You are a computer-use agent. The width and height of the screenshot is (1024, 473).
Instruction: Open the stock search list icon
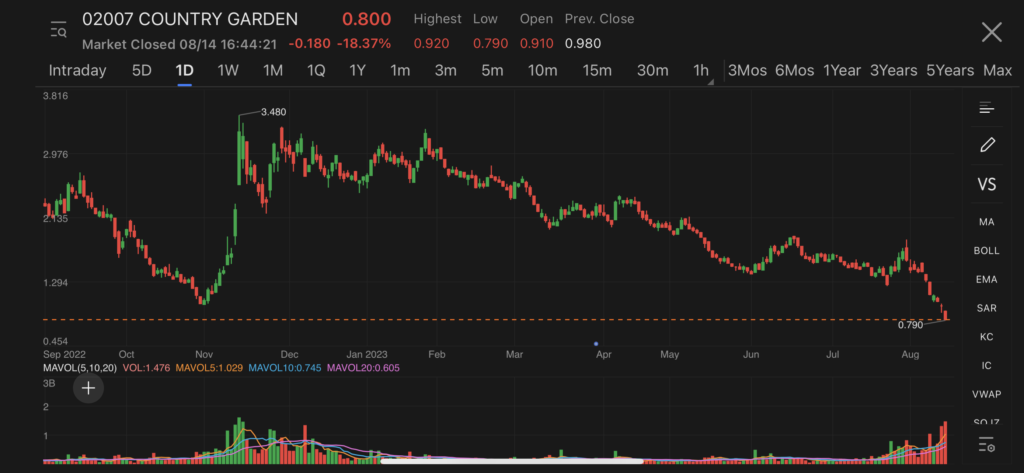click(58, 29)
